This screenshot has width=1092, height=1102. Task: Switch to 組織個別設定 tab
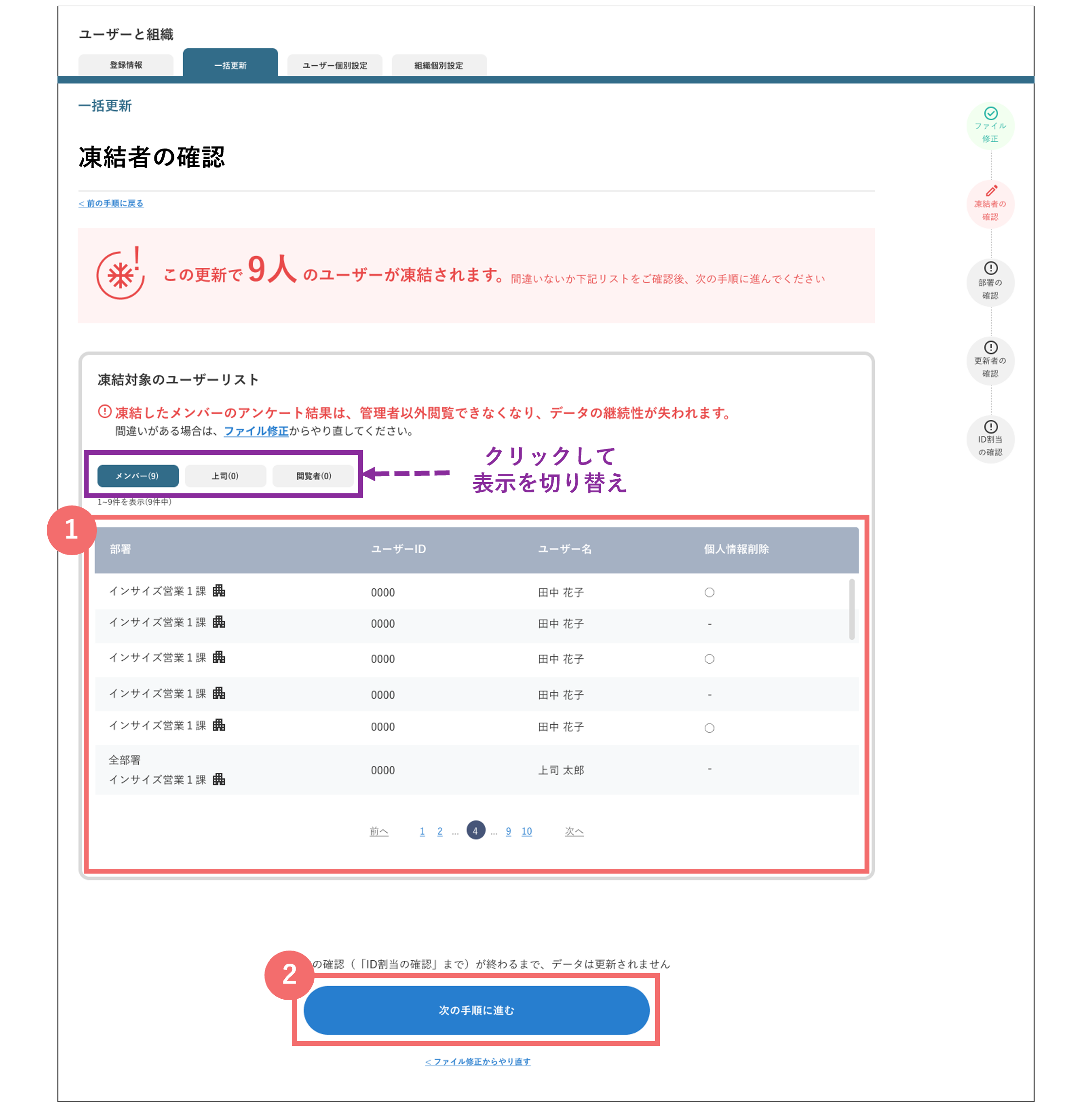tap(439, 65)
